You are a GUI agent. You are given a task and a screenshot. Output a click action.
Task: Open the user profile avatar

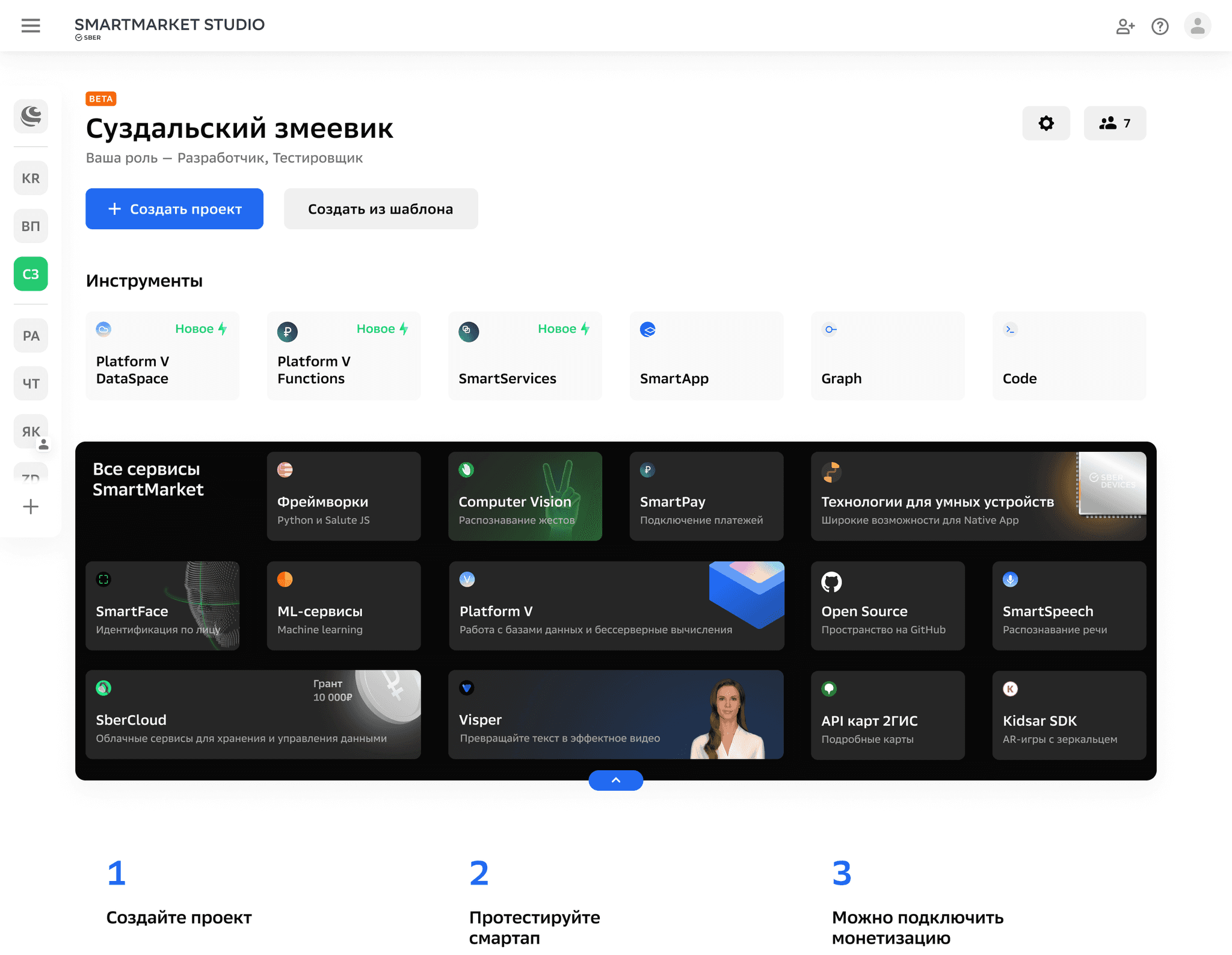tap(1197, 26)
